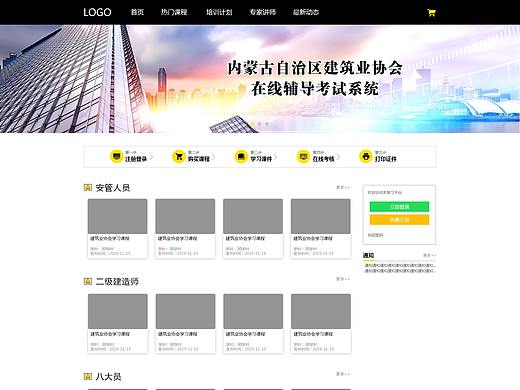Click the 安管人员 section heading
This screenshot has width=520, height=390.
(113, 188)
